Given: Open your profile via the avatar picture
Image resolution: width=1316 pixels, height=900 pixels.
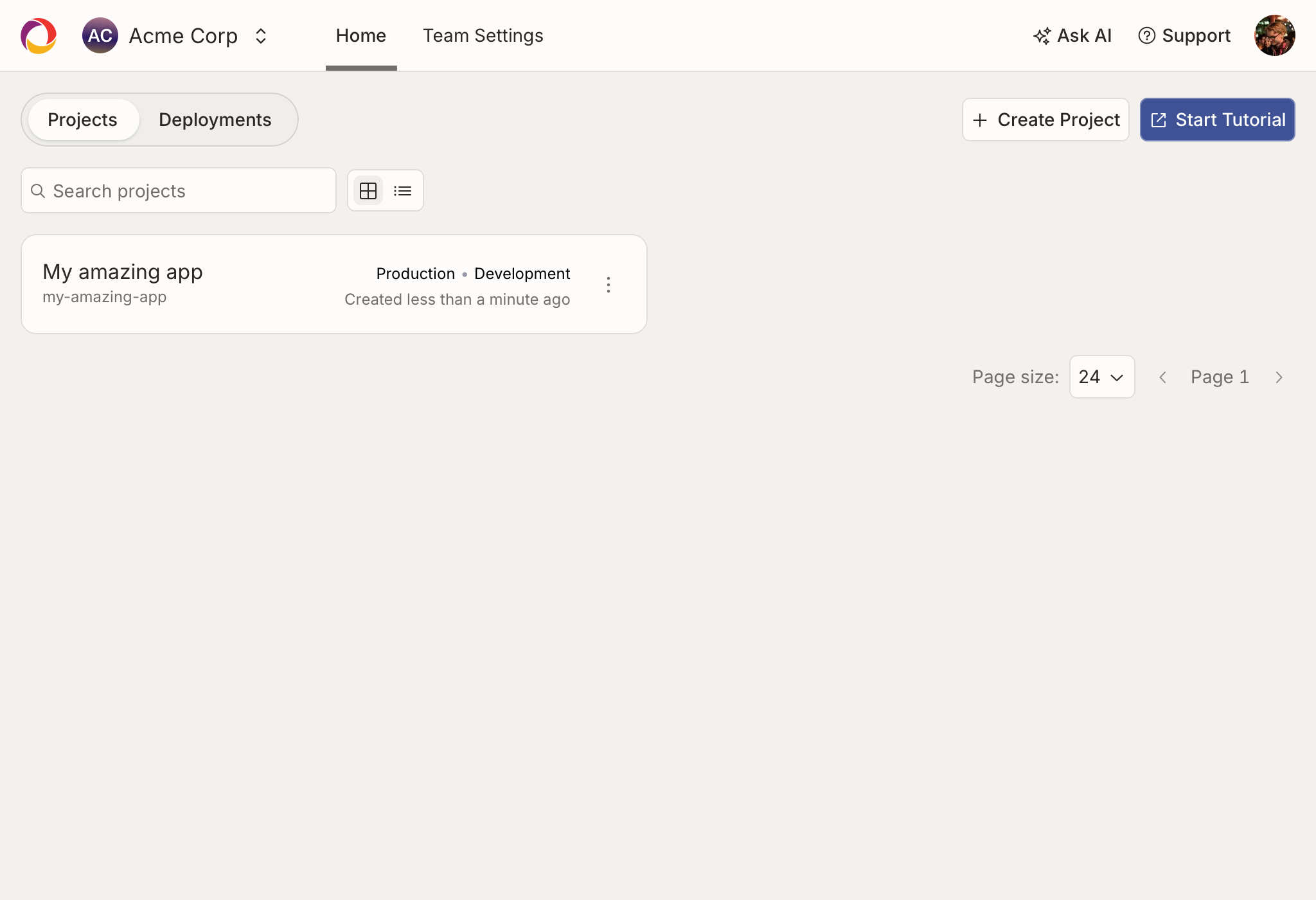Looking at the screenshot, I should coord(1276,35).
